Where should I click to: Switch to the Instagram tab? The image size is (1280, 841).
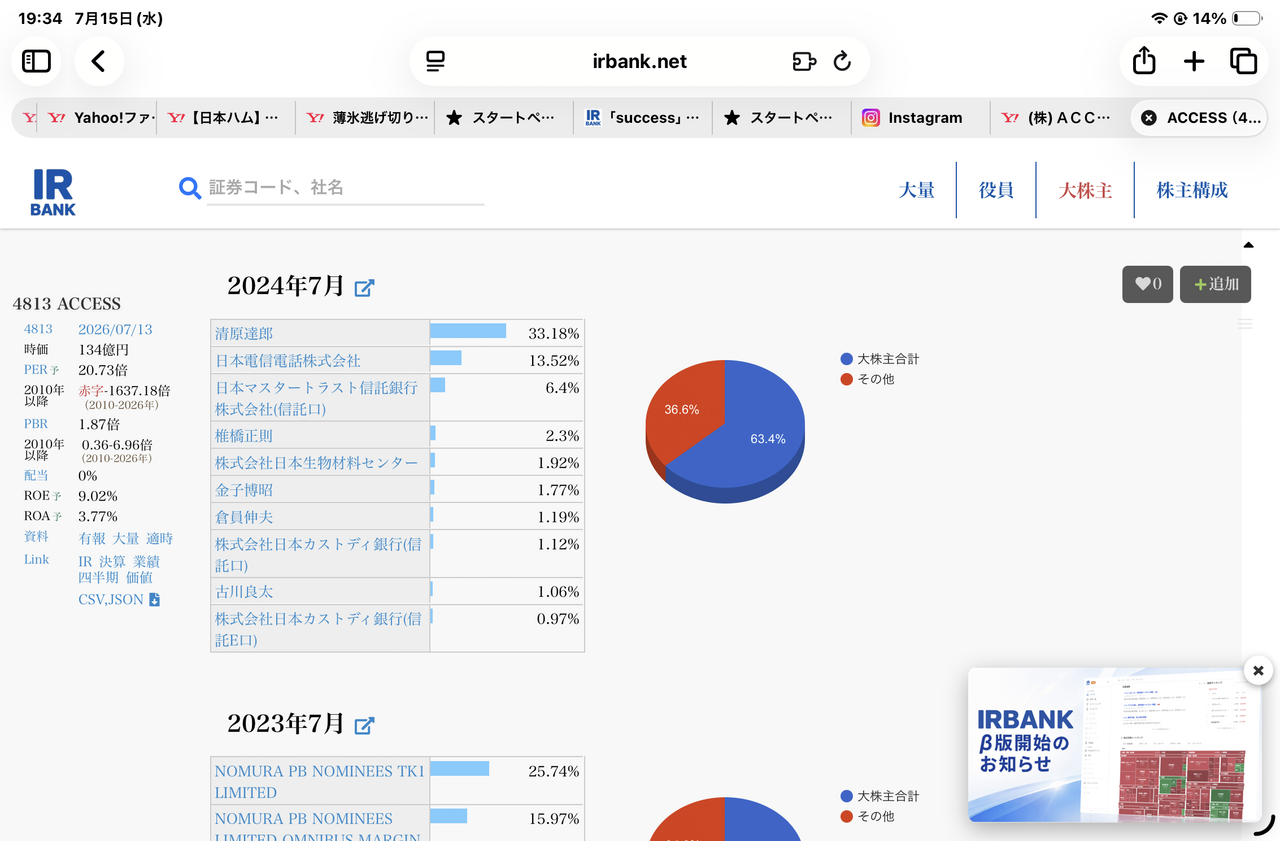pos(912,118)
